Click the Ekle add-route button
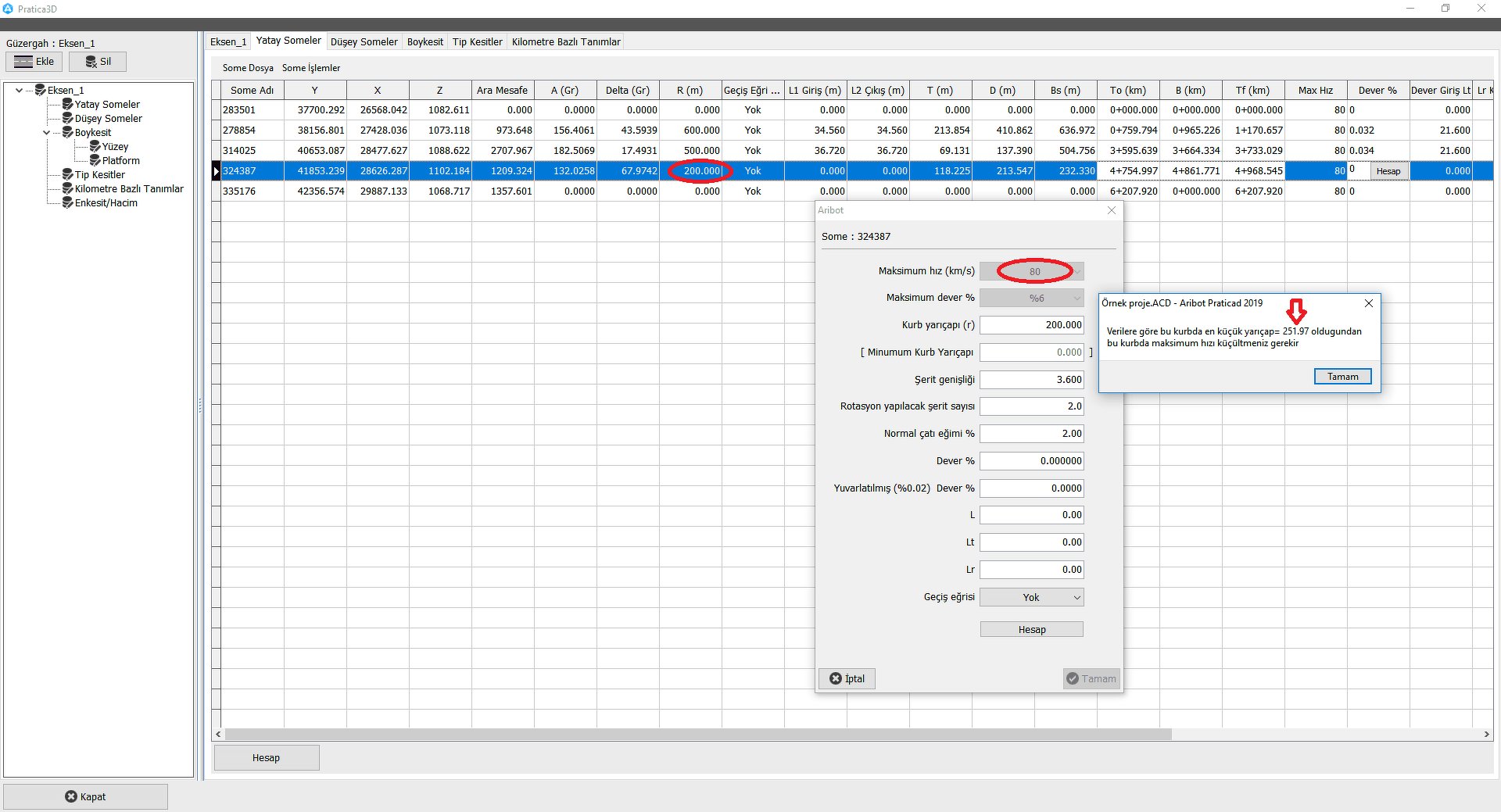 (34, 62)
